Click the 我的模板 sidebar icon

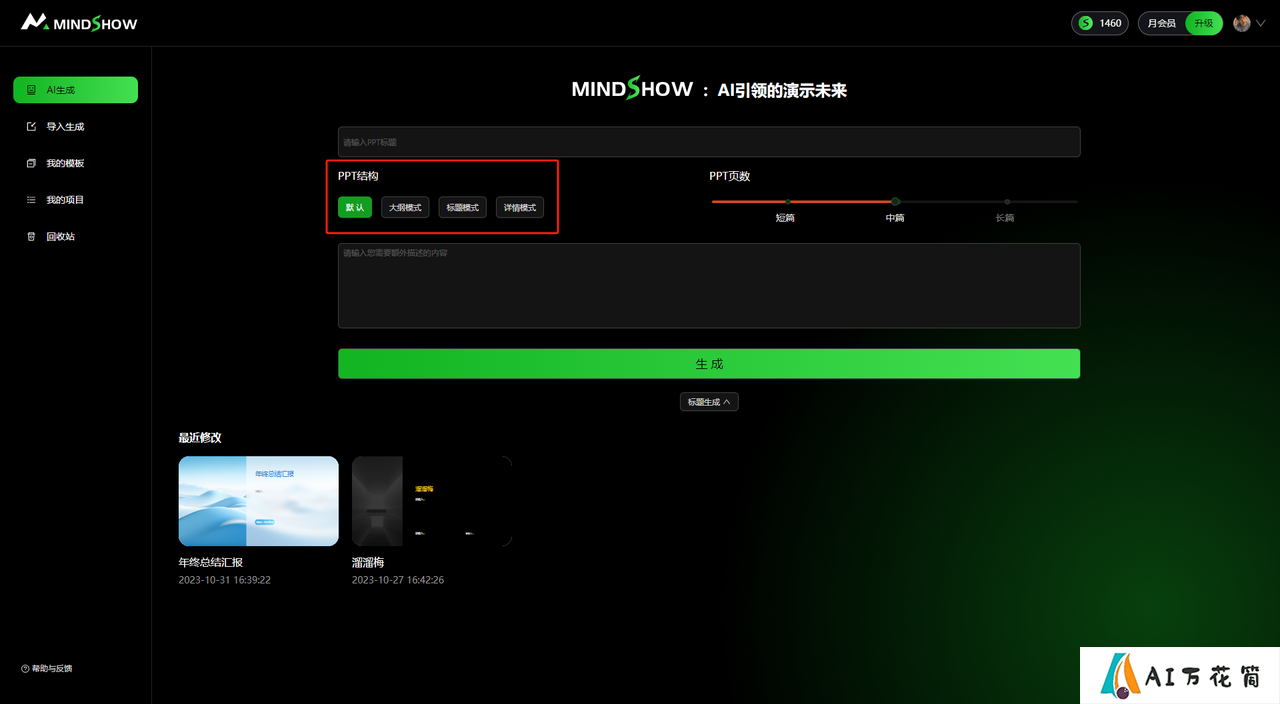(31, 163)
